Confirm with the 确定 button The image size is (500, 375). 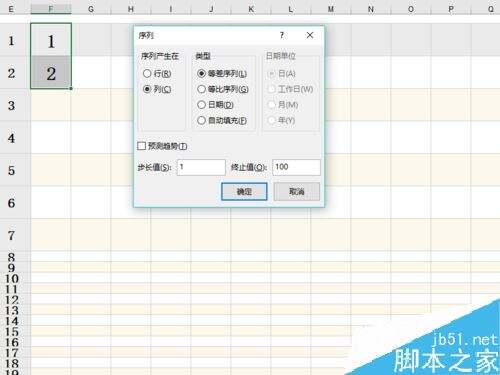244,191
